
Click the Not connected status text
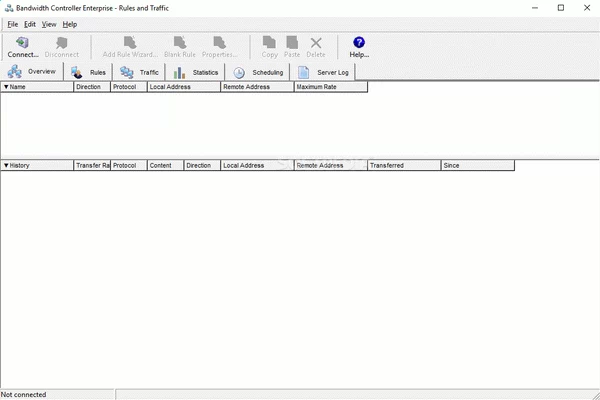click(23, 395)
